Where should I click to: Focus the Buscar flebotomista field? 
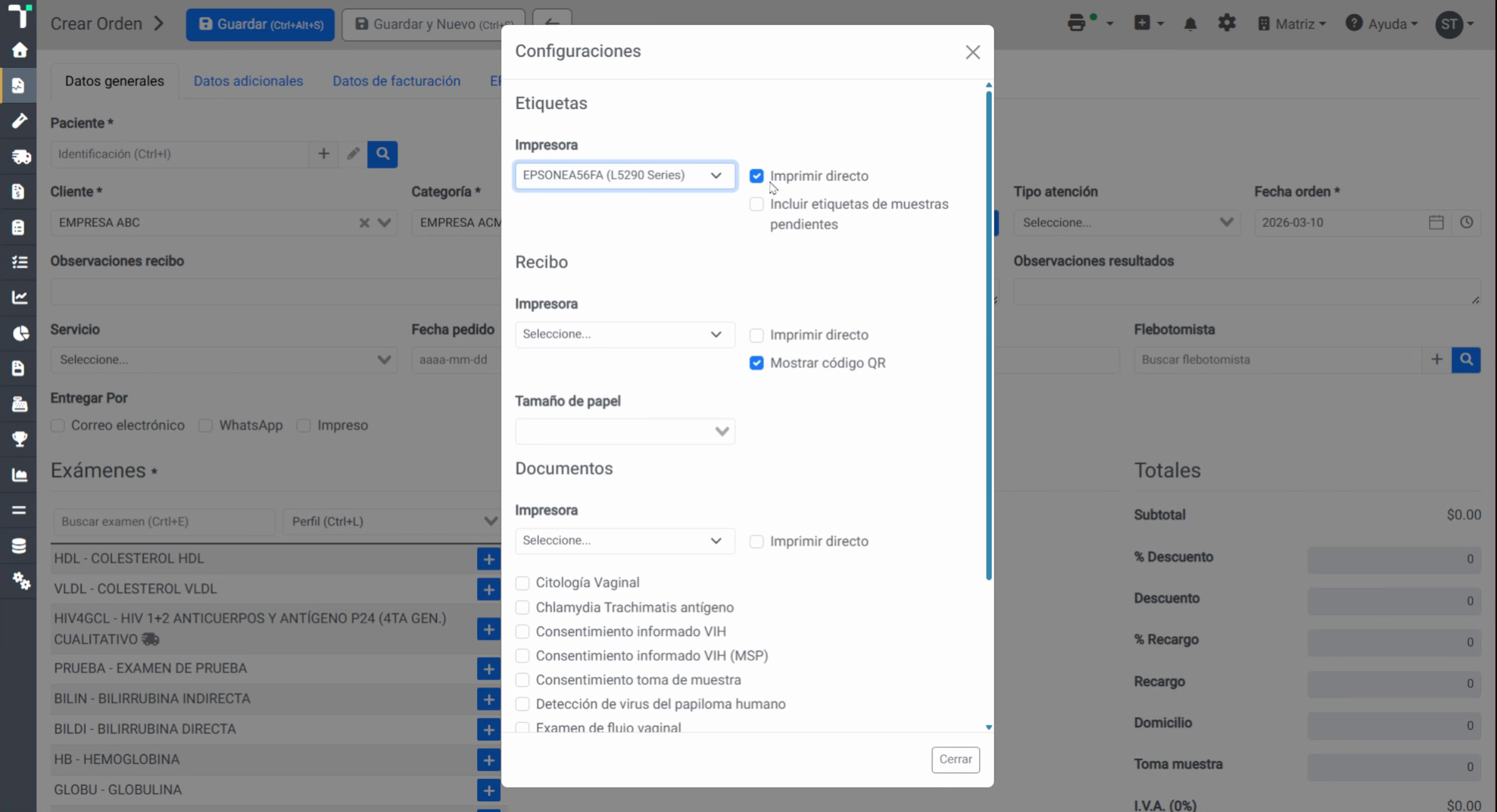click(1278, 360)
